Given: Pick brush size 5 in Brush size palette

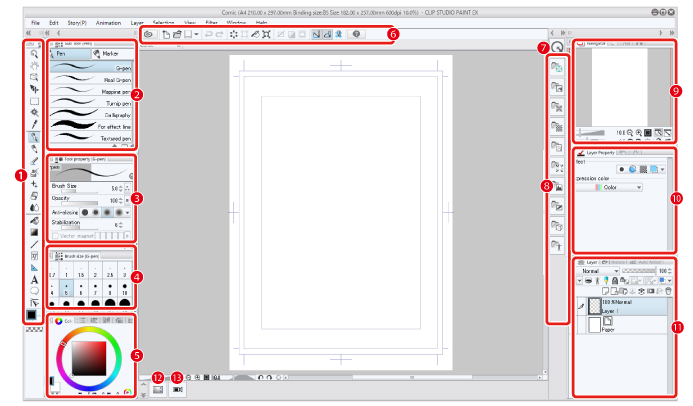Looking at the screenshot, I should click(x=66, y=288).
